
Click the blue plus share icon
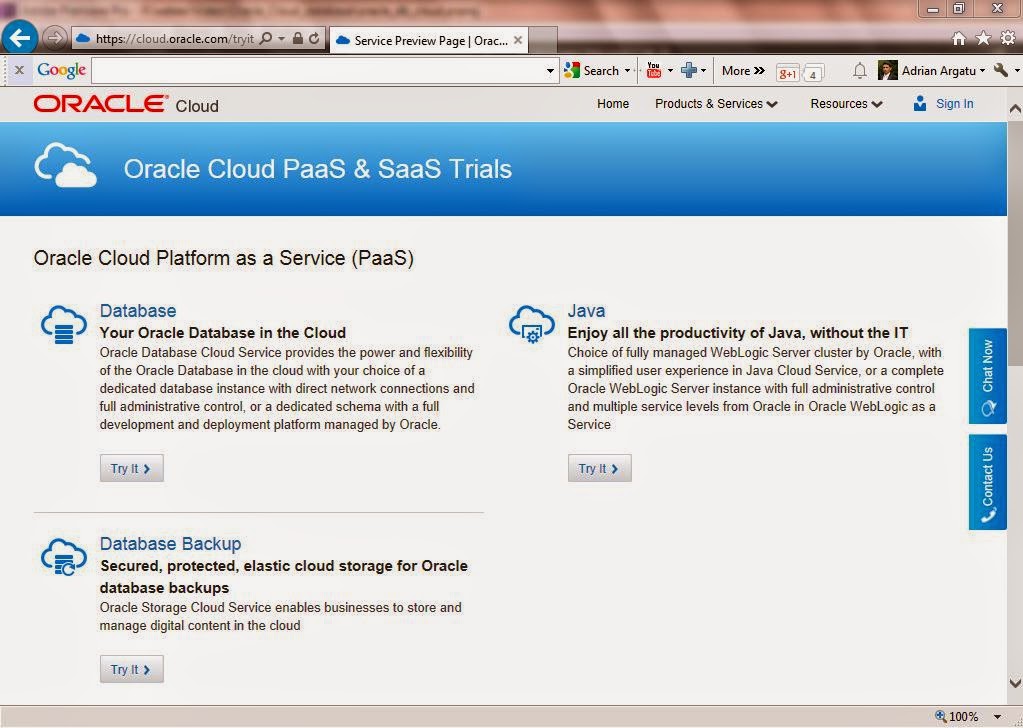coord(688,70)
